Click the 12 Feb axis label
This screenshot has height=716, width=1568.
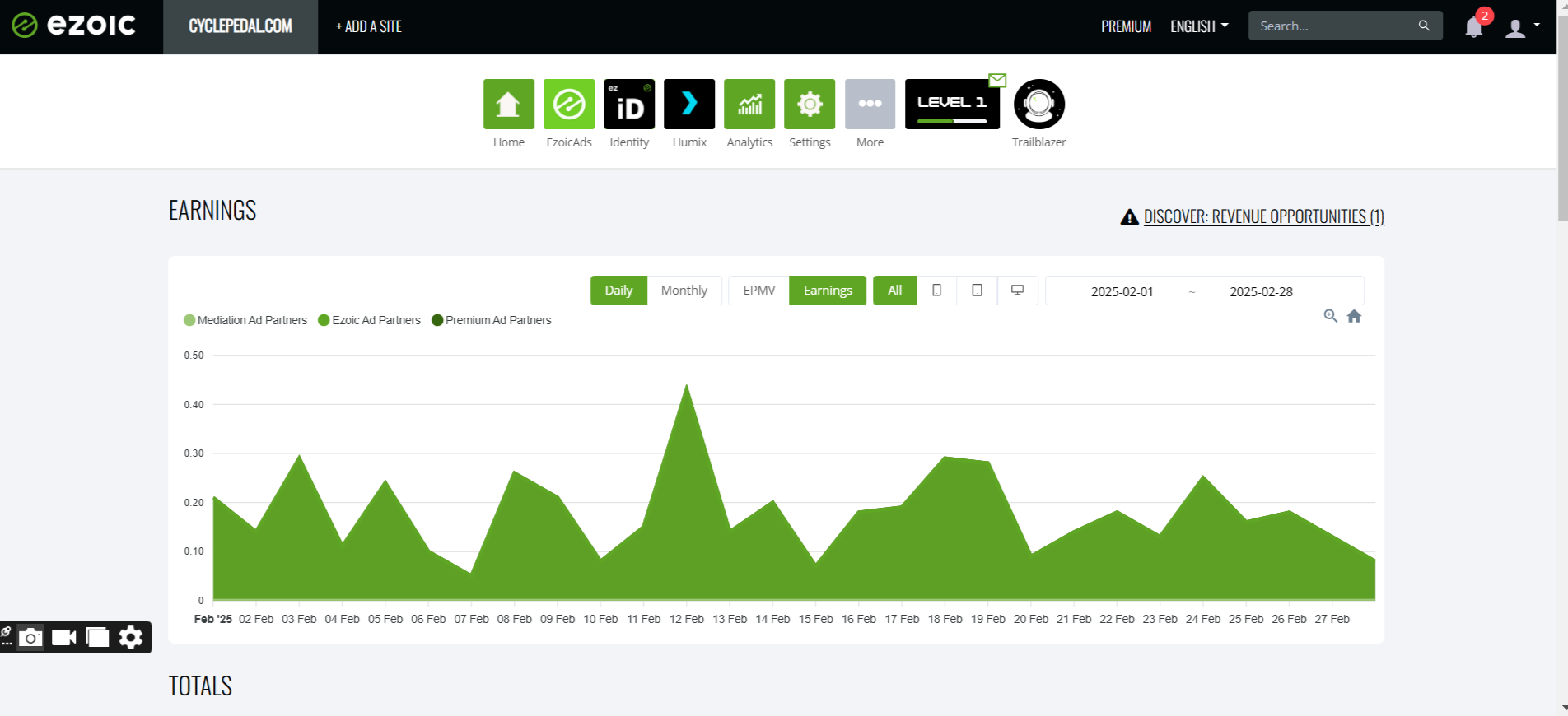click(687, 619)
